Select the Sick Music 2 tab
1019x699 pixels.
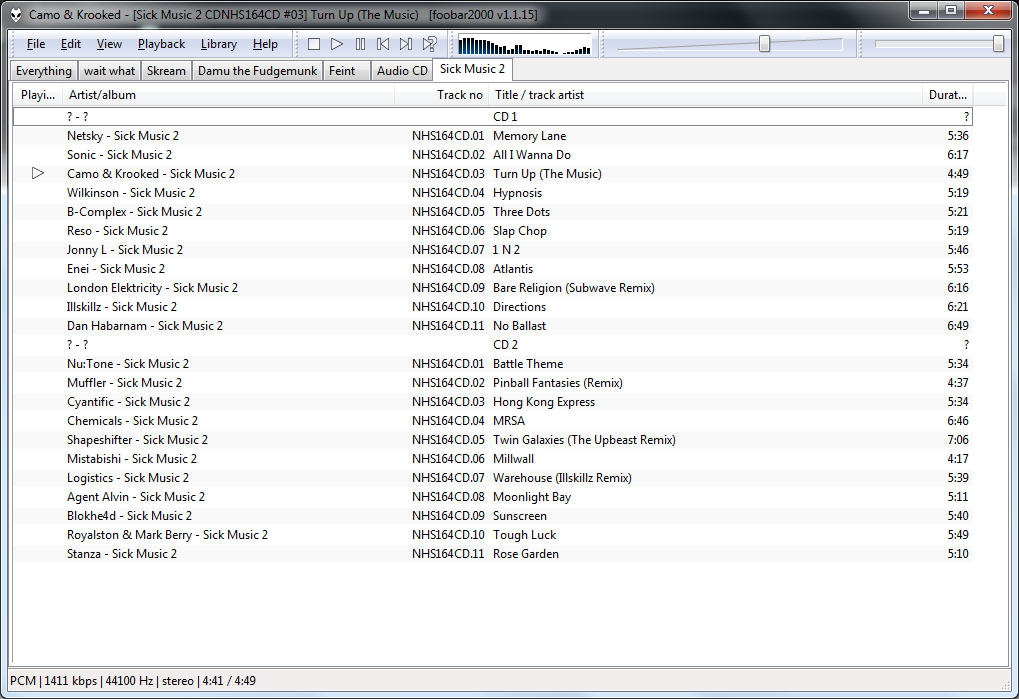coord(472,69)
